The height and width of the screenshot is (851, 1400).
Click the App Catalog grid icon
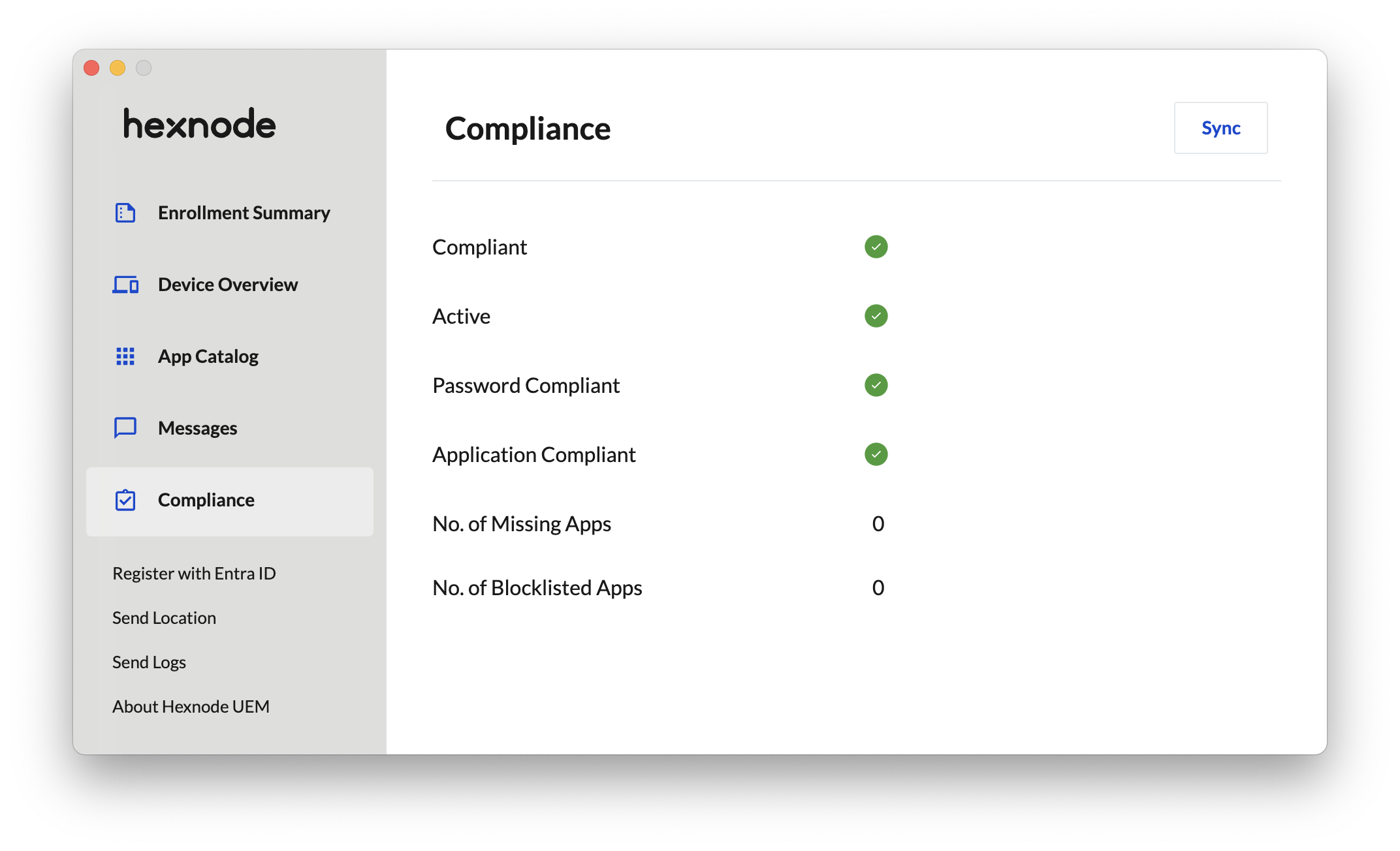125,356
